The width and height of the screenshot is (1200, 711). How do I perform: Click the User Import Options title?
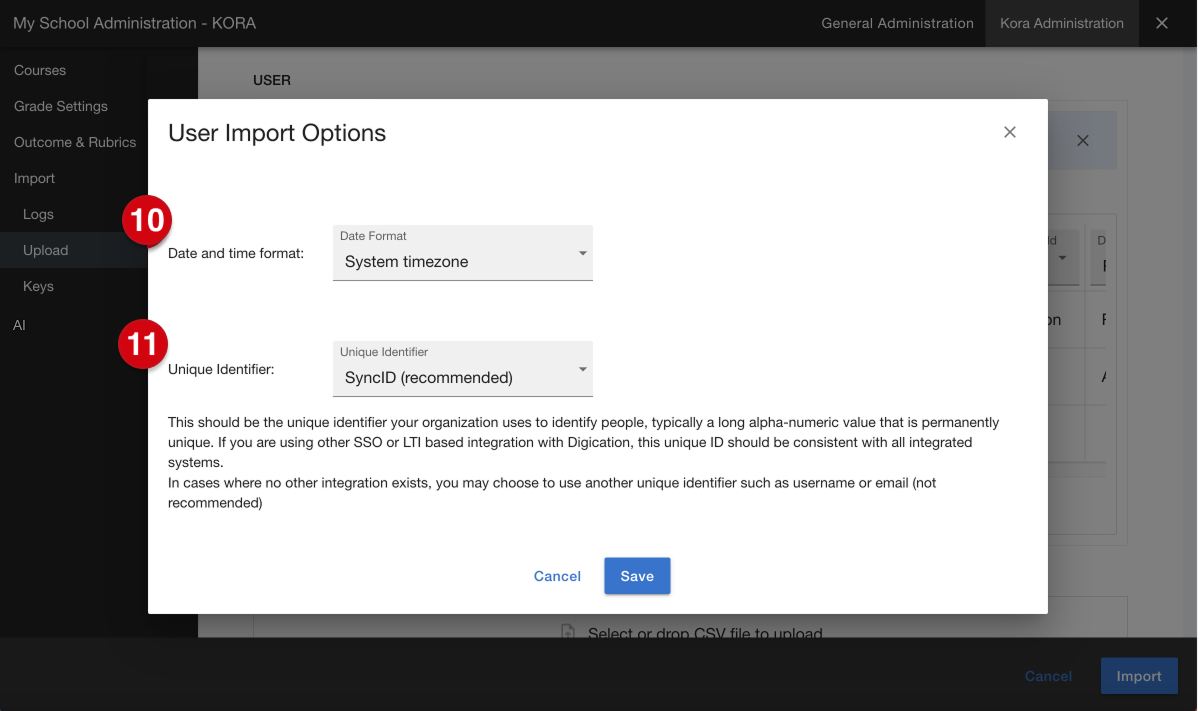277,133
